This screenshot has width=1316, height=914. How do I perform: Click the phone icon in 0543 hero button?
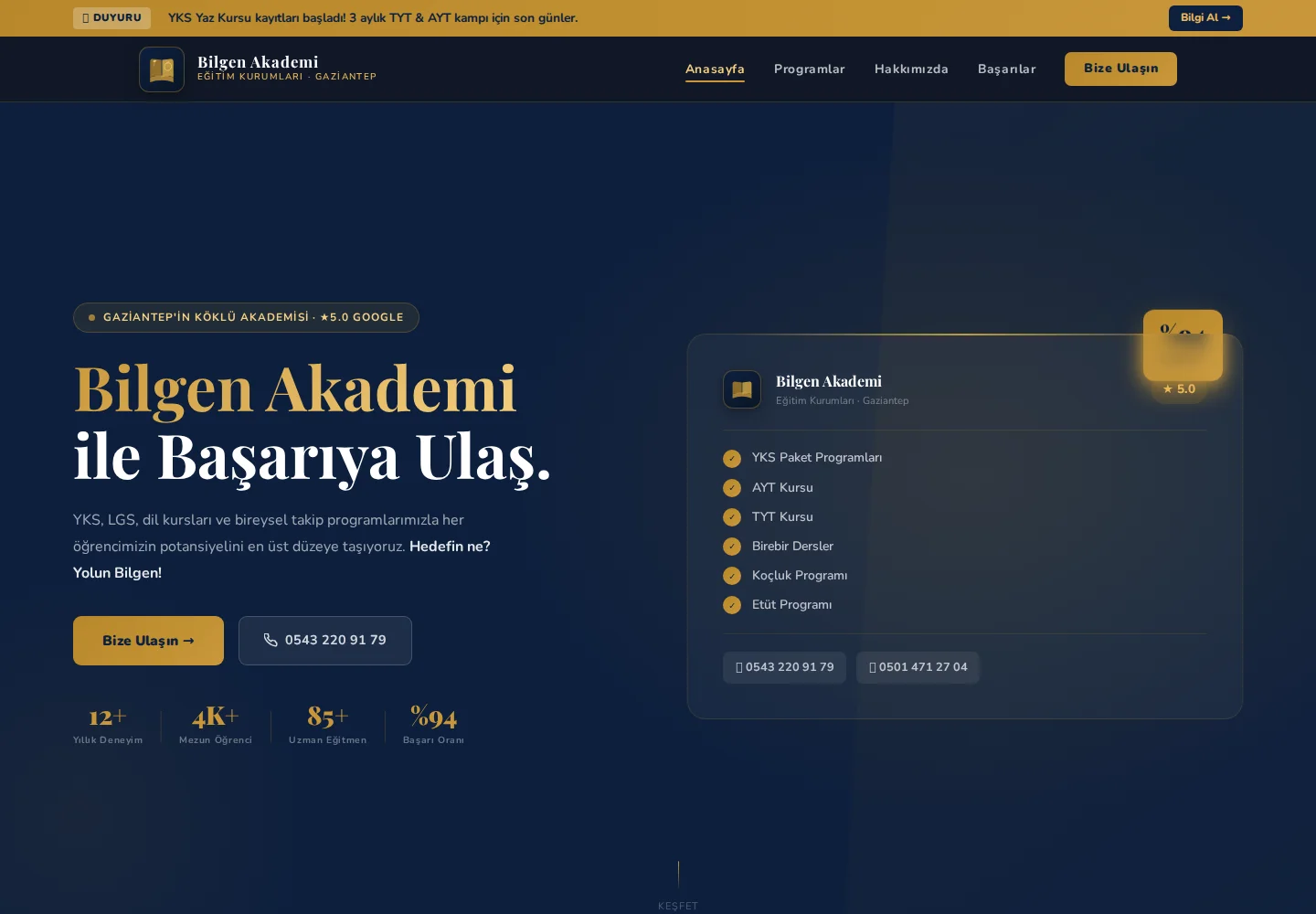(x=271, y=641)
